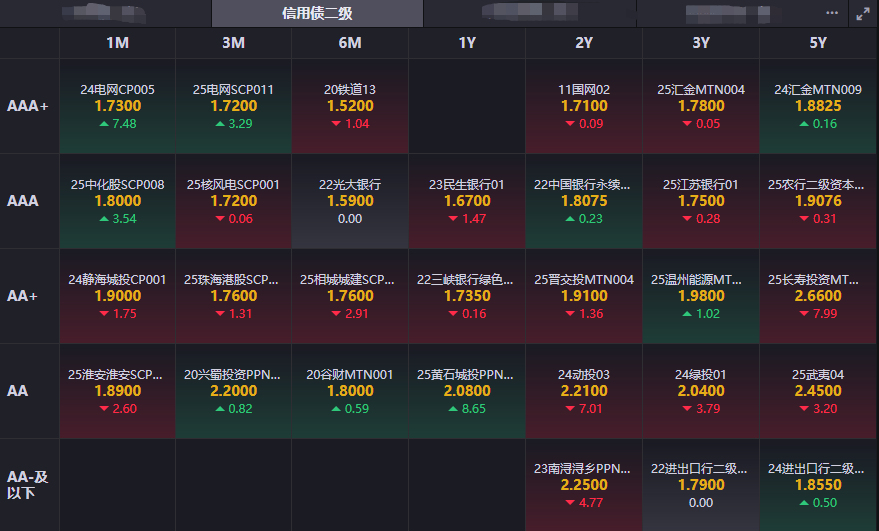This screenshot has height=531, width=879.
Task: Open the 20铁道13 bond cell
Action: click(x=350, y=106)
